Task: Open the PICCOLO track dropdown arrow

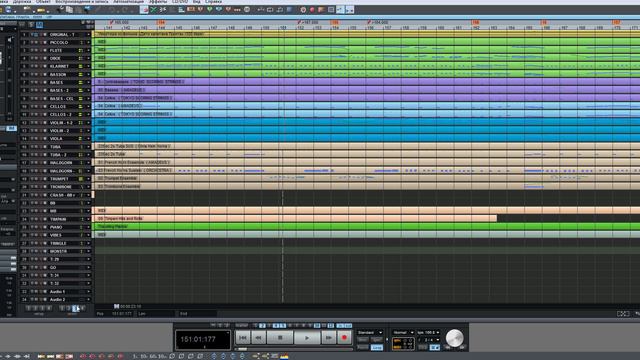Action: pyautogui.click(x=88, y=42)
